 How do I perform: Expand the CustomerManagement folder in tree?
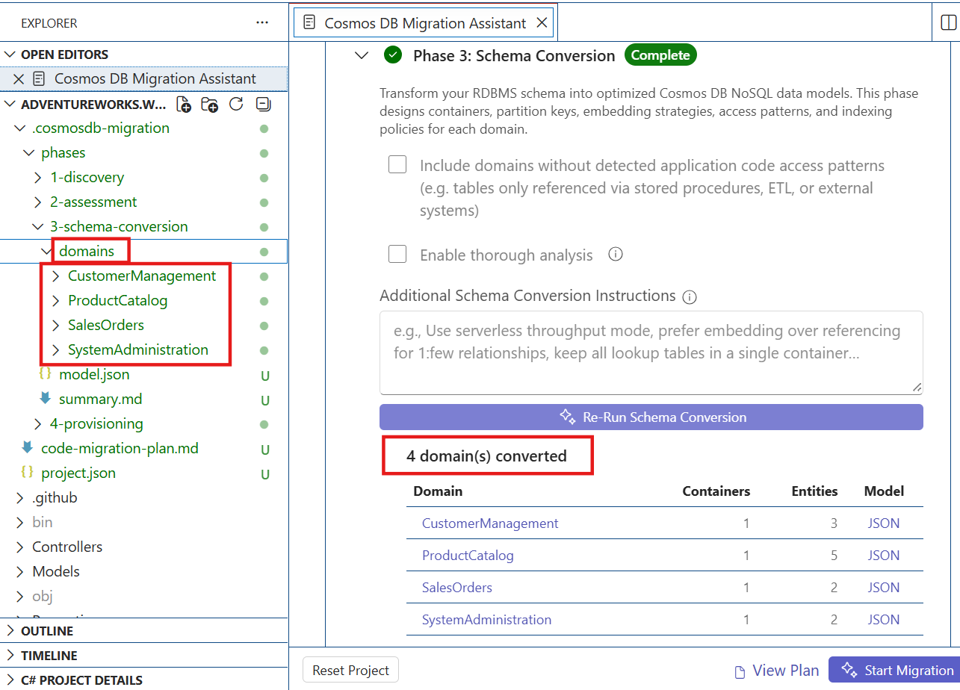(x=56, y=276)
